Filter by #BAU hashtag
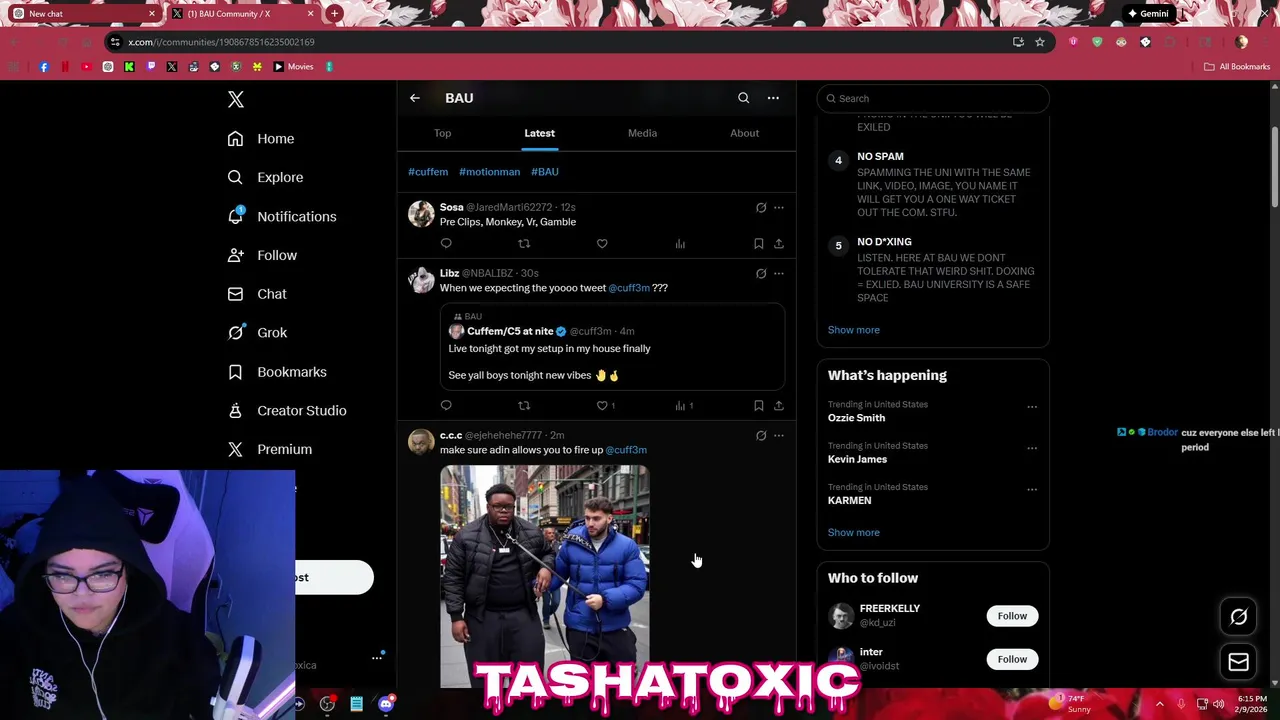 point(545,172)
